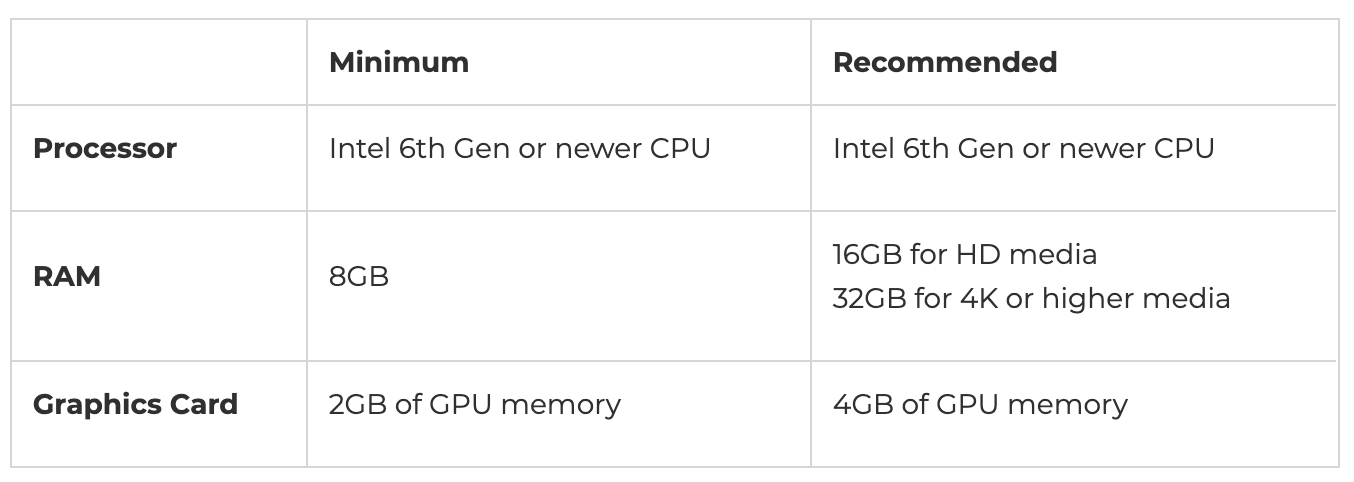Click the 32GB for 4K or higher media text
1354x482 pixels.
1032,298
